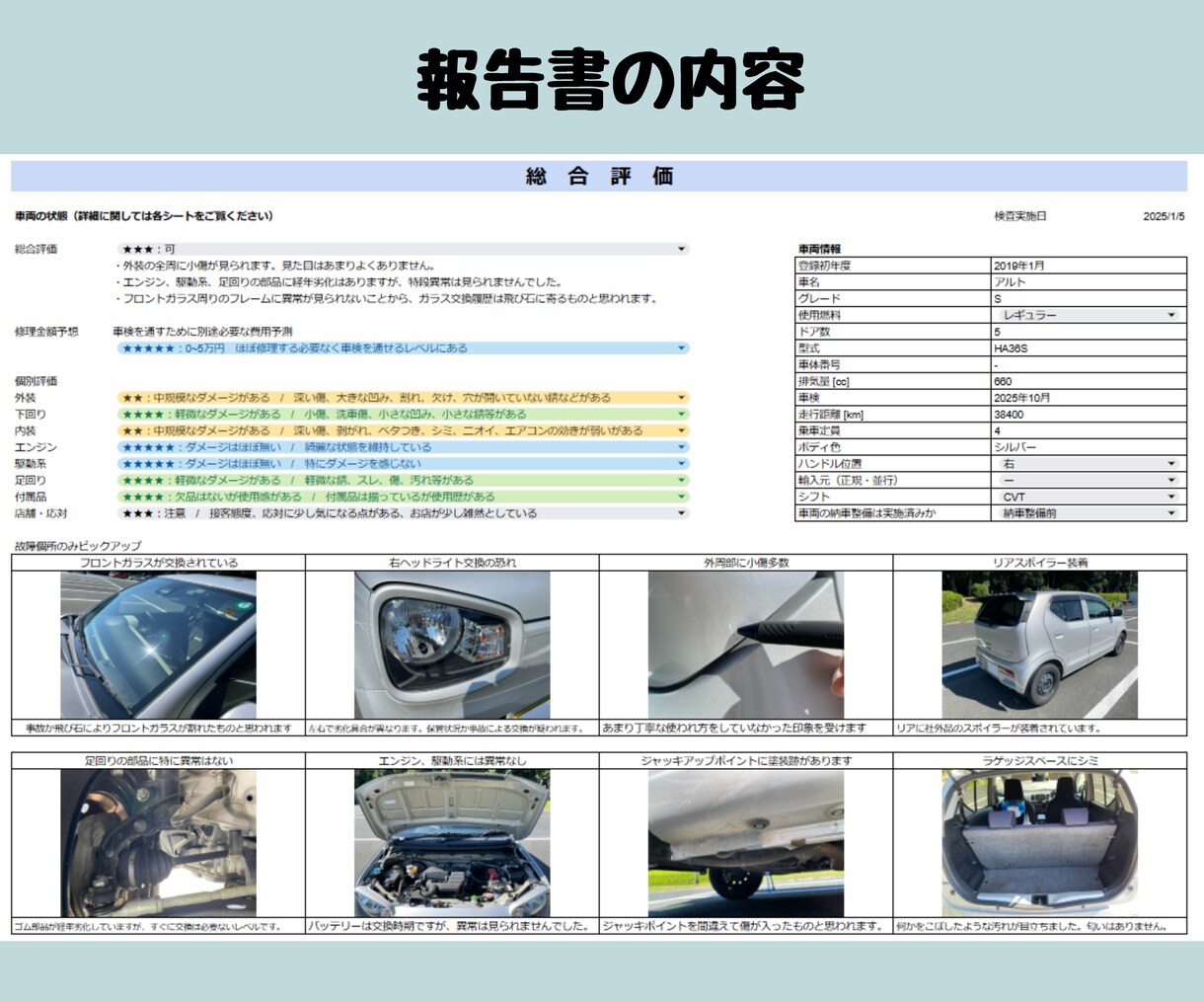Select the right headlight photo
Viewport: 1204px width, 1002px height.
coord(452,645)
